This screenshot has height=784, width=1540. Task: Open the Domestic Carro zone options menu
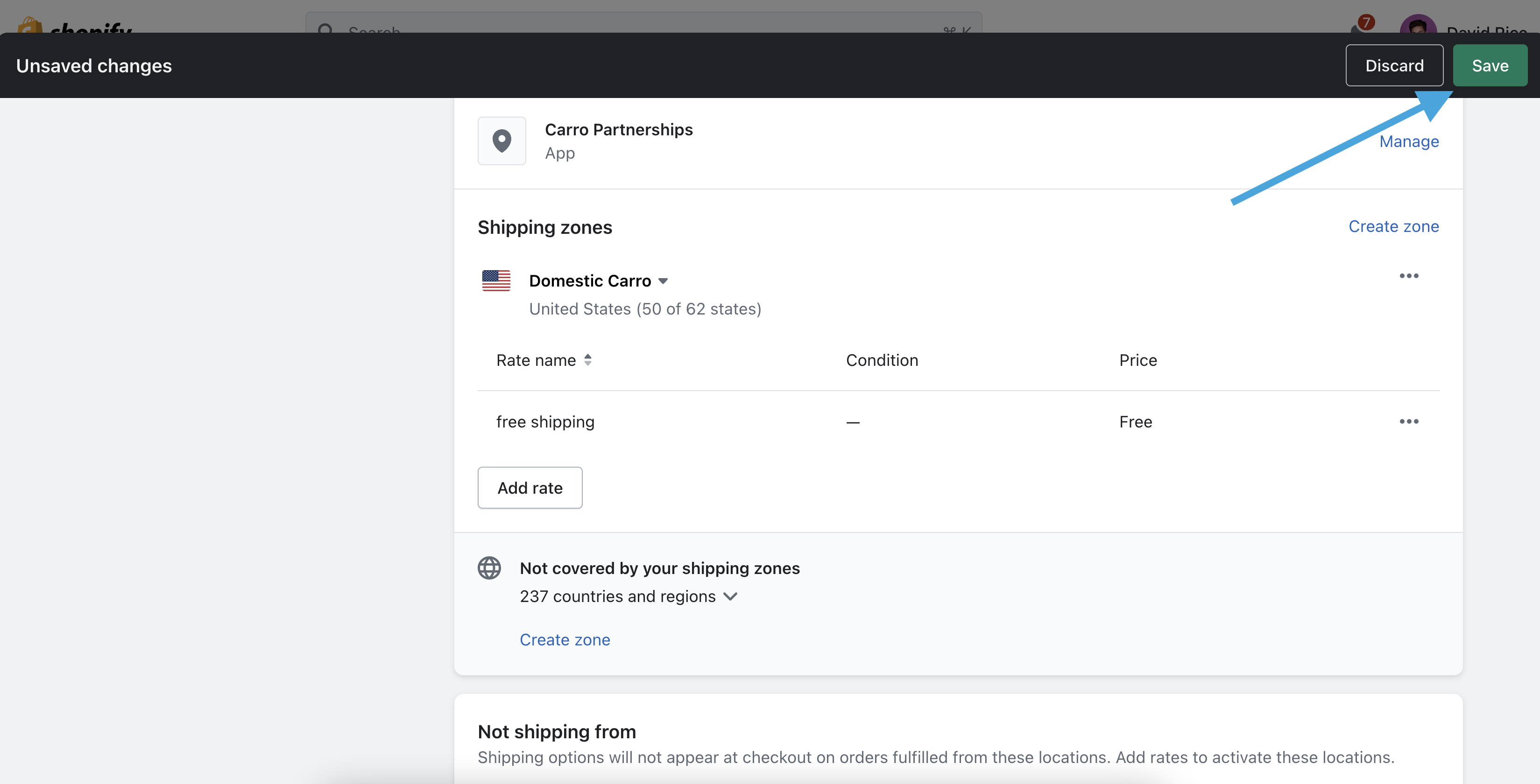[1408, 275]
